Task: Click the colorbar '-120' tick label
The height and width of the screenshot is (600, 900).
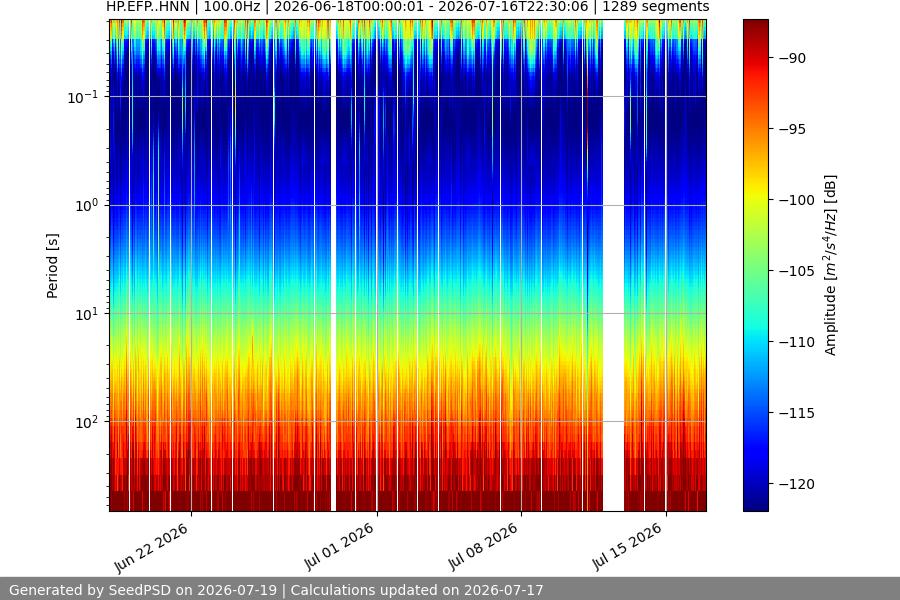Action: [x=797, y=484]
